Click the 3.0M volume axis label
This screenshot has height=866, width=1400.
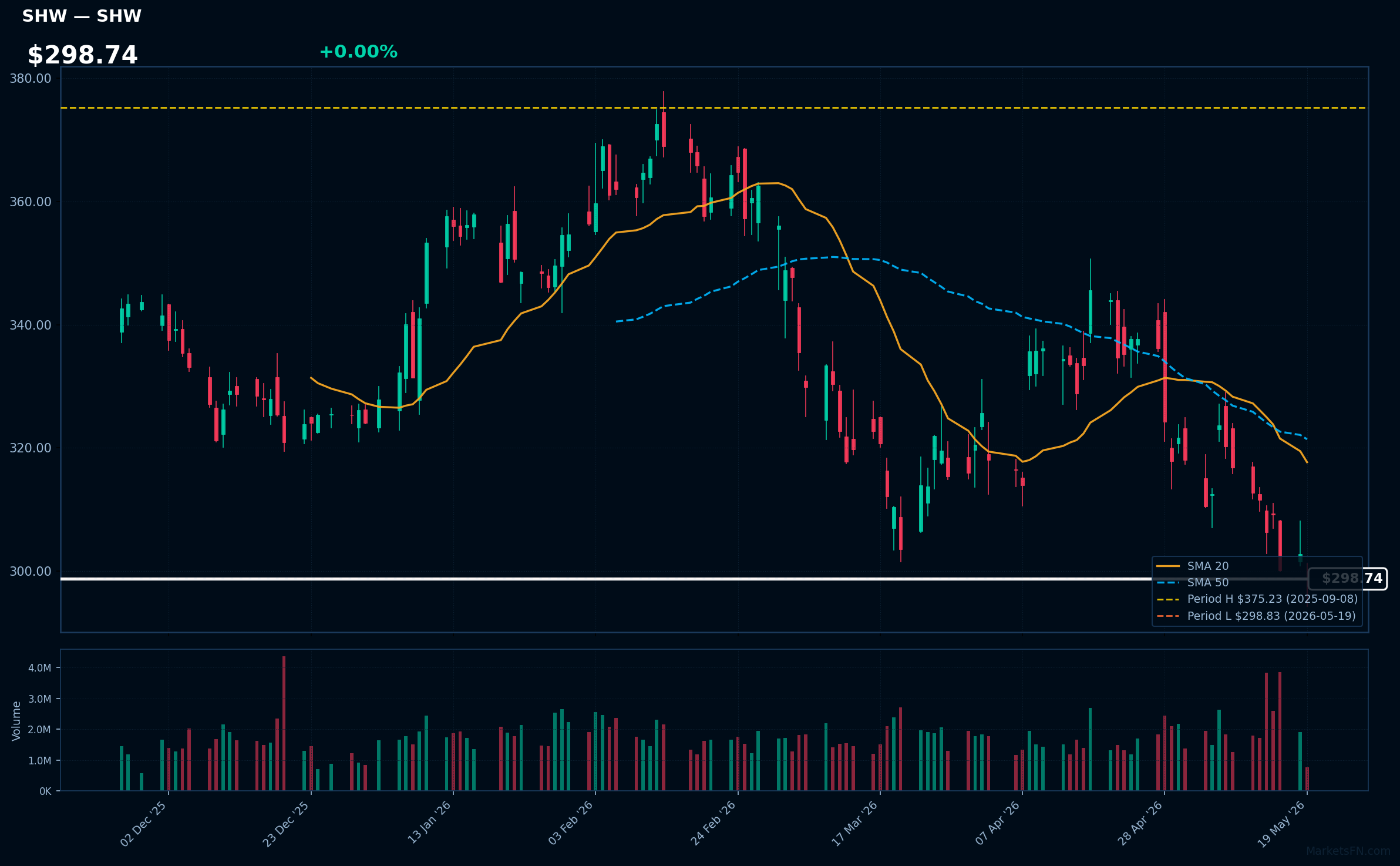[x=40, y=699]
